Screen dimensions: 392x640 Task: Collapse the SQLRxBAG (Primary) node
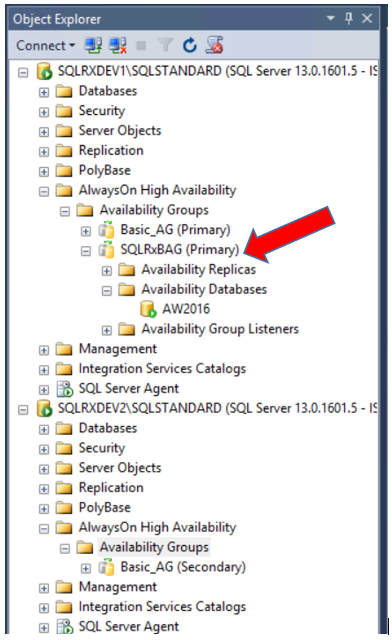point(86,251)
